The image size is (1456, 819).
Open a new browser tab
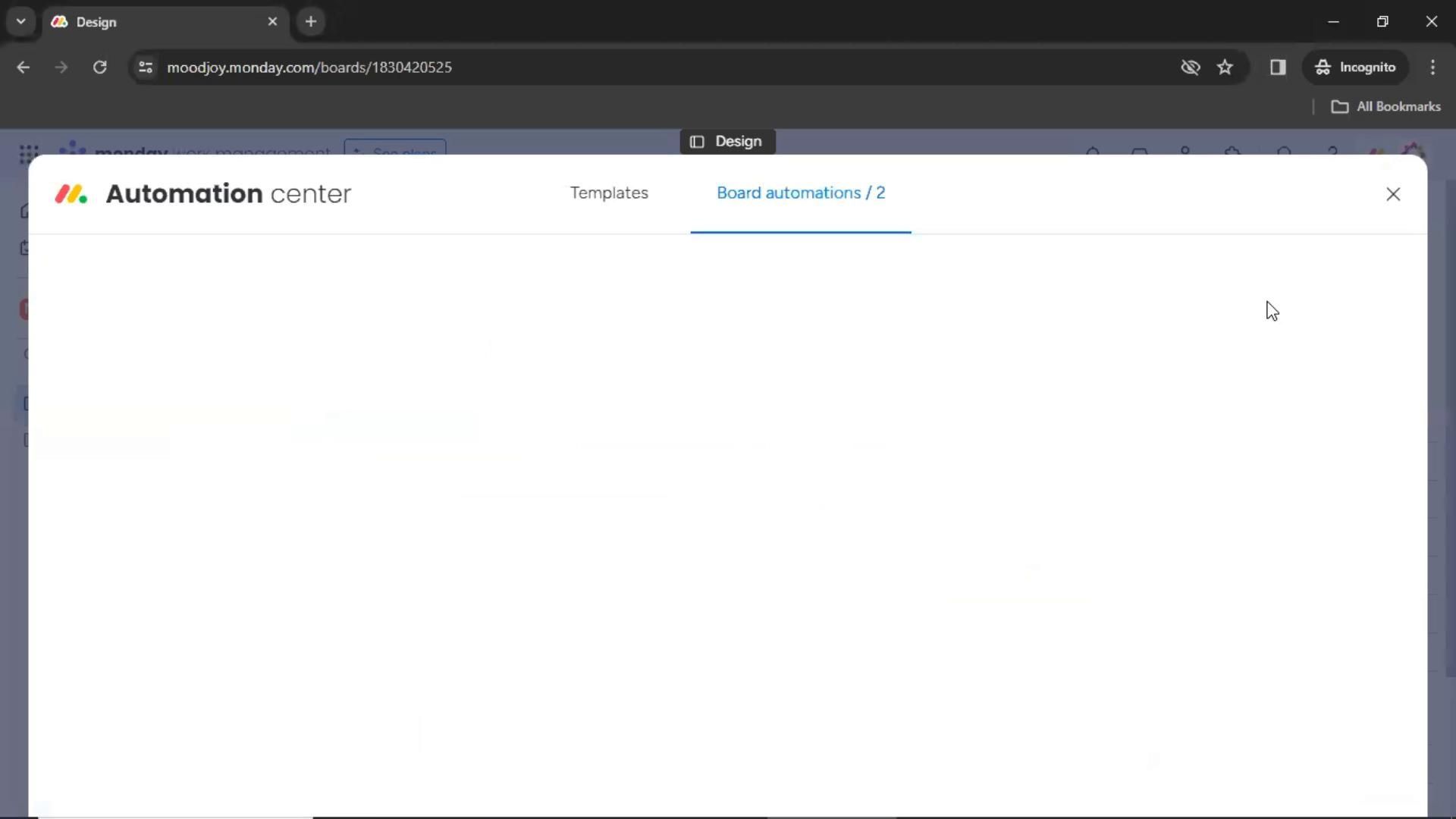pos(310,21)
